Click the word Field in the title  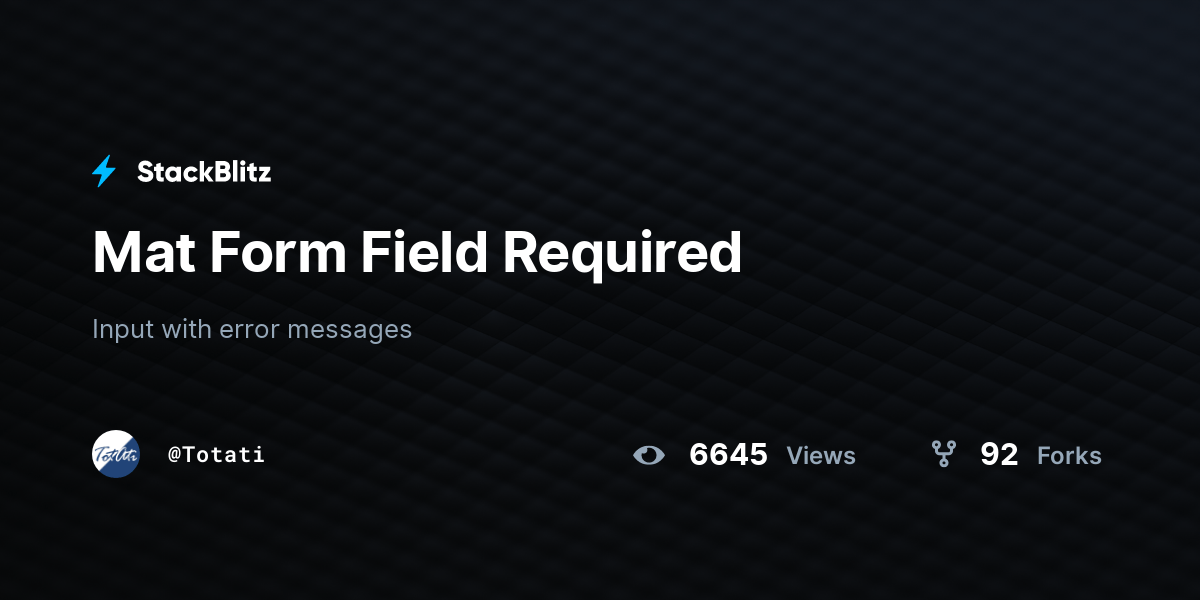(424, 252)
